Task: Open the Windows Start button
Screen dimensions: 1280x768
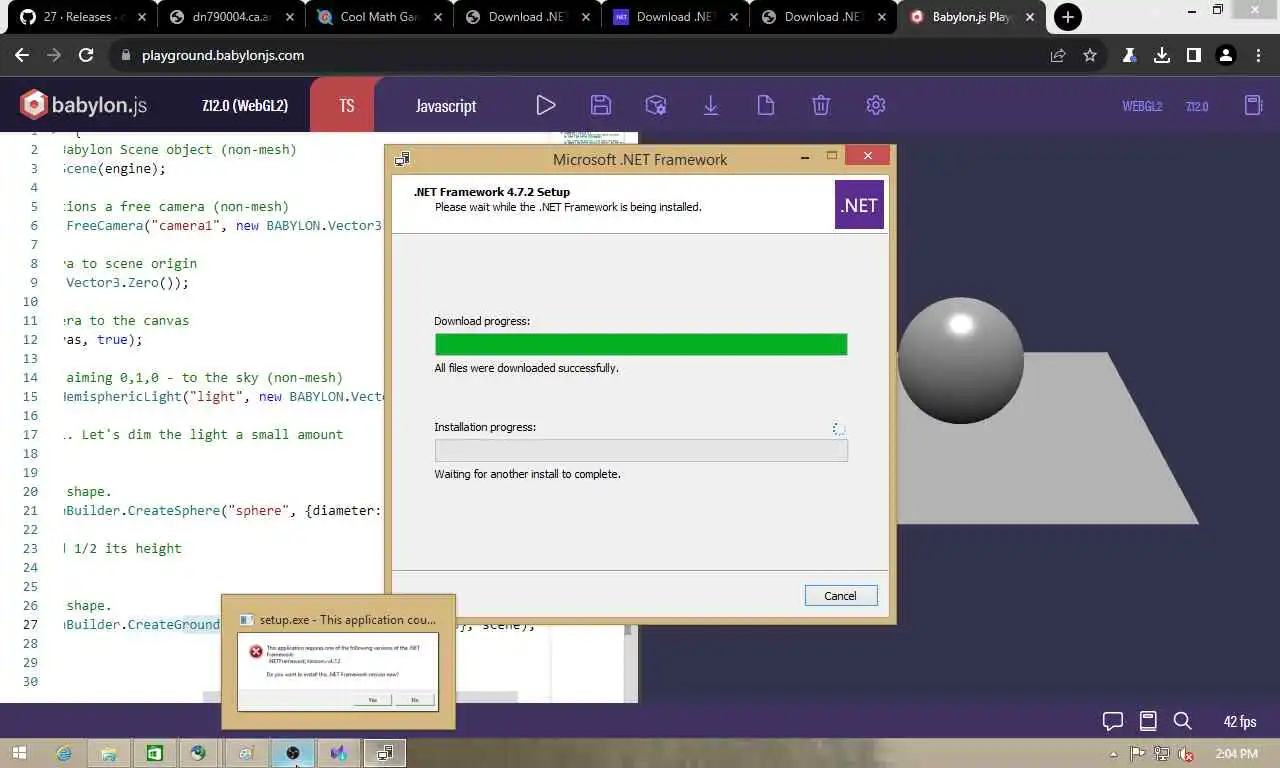Action: coord(20,753)
